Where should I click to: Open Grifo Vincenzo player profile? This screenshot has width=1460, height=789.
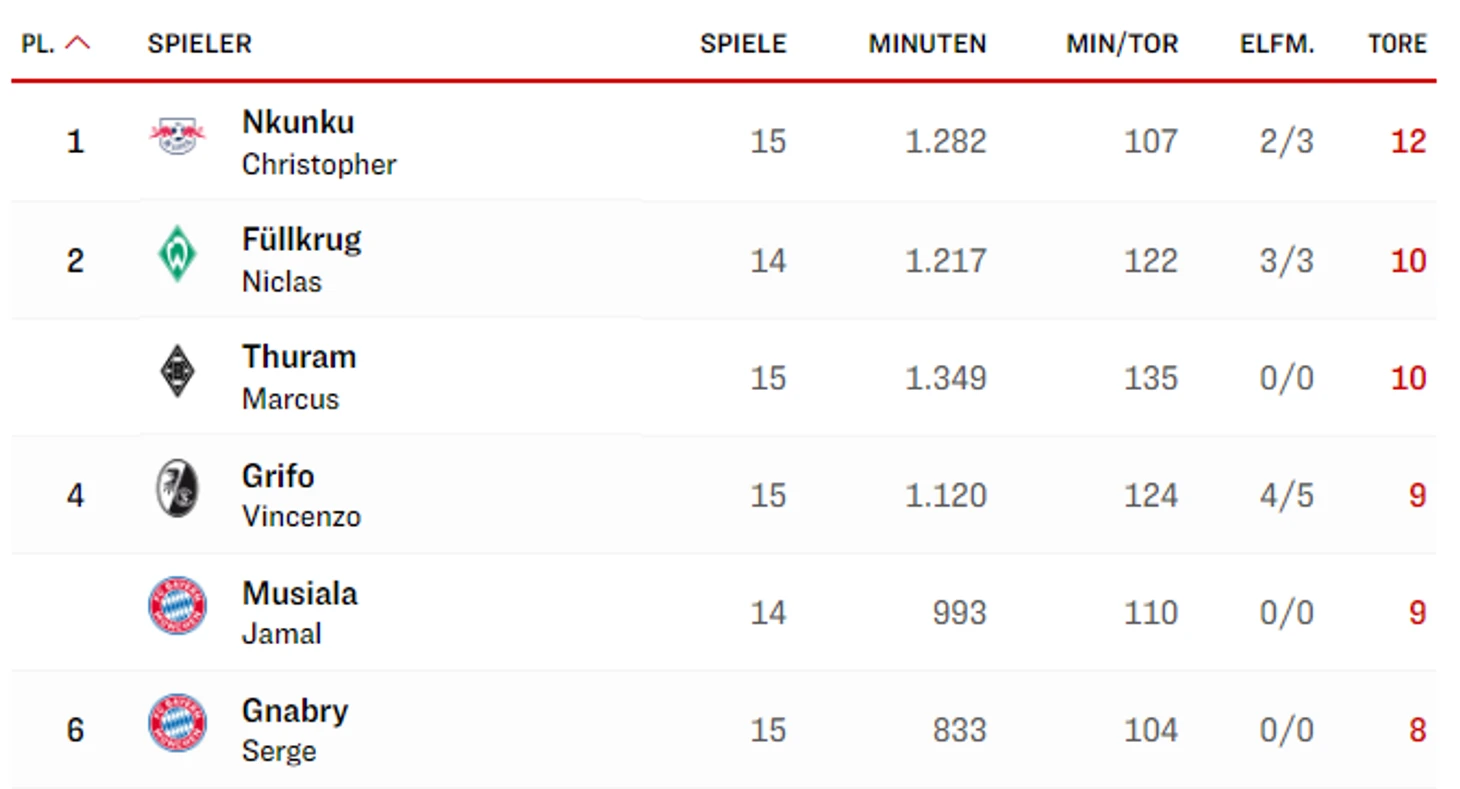click(x=301, y=495)
